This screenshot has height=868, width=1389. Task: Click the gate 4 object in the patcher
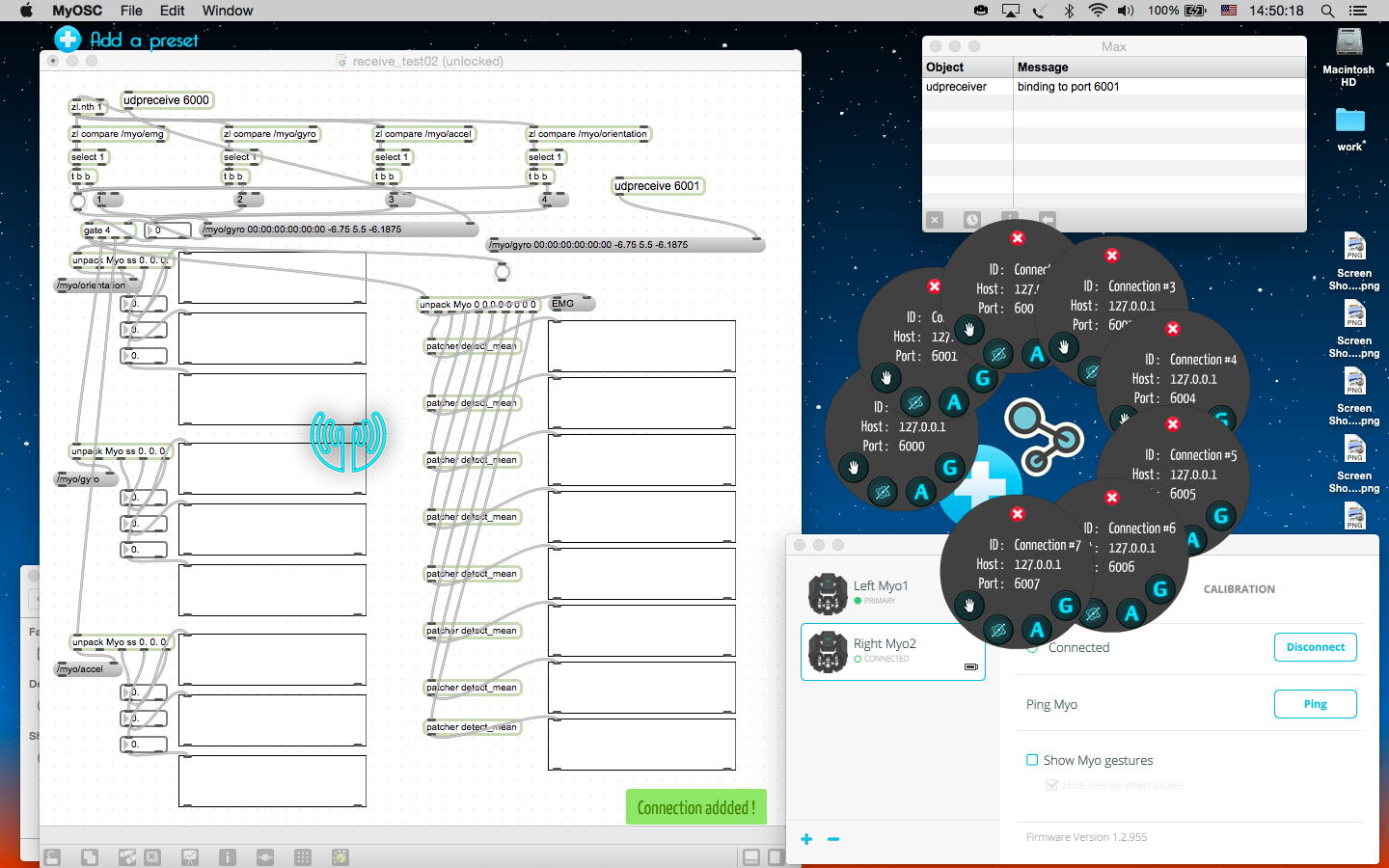tap(108, 231)
